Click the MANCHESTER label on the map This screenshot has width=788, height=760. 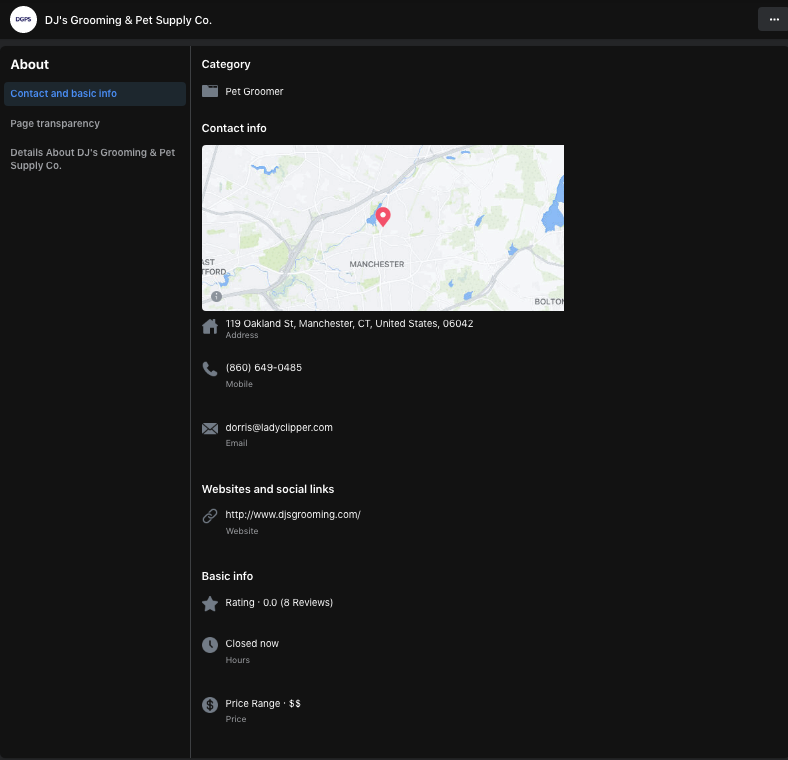pos(377,264)
